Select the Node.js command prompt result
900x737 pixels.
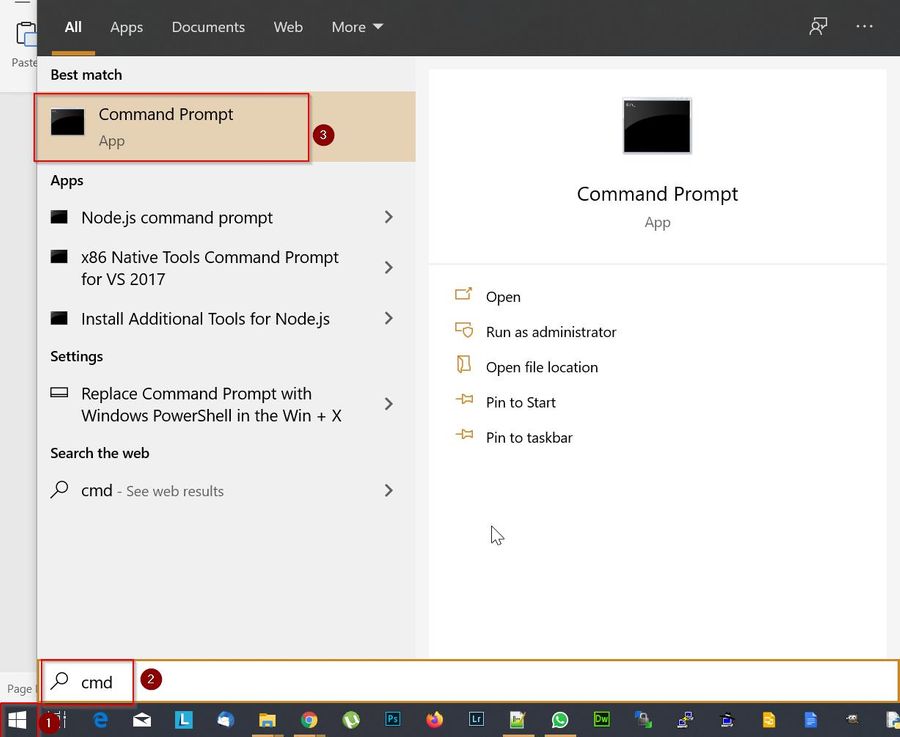pos(177,218)
